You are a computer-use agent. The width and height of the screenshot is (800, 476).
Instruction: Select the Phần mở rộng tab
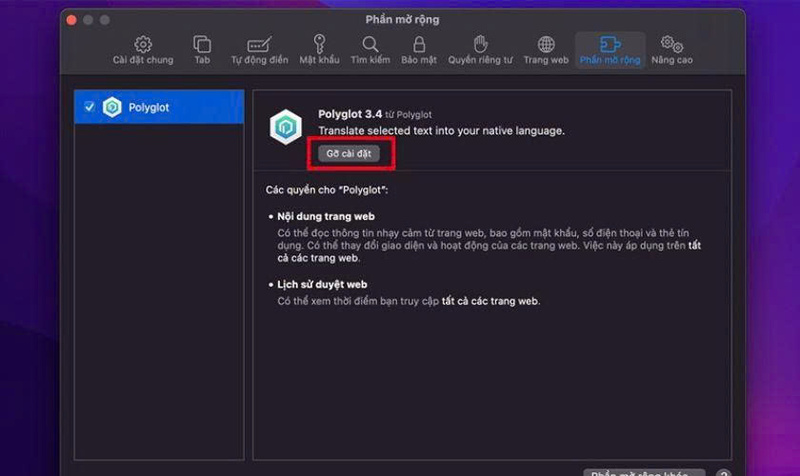(610, 50)
